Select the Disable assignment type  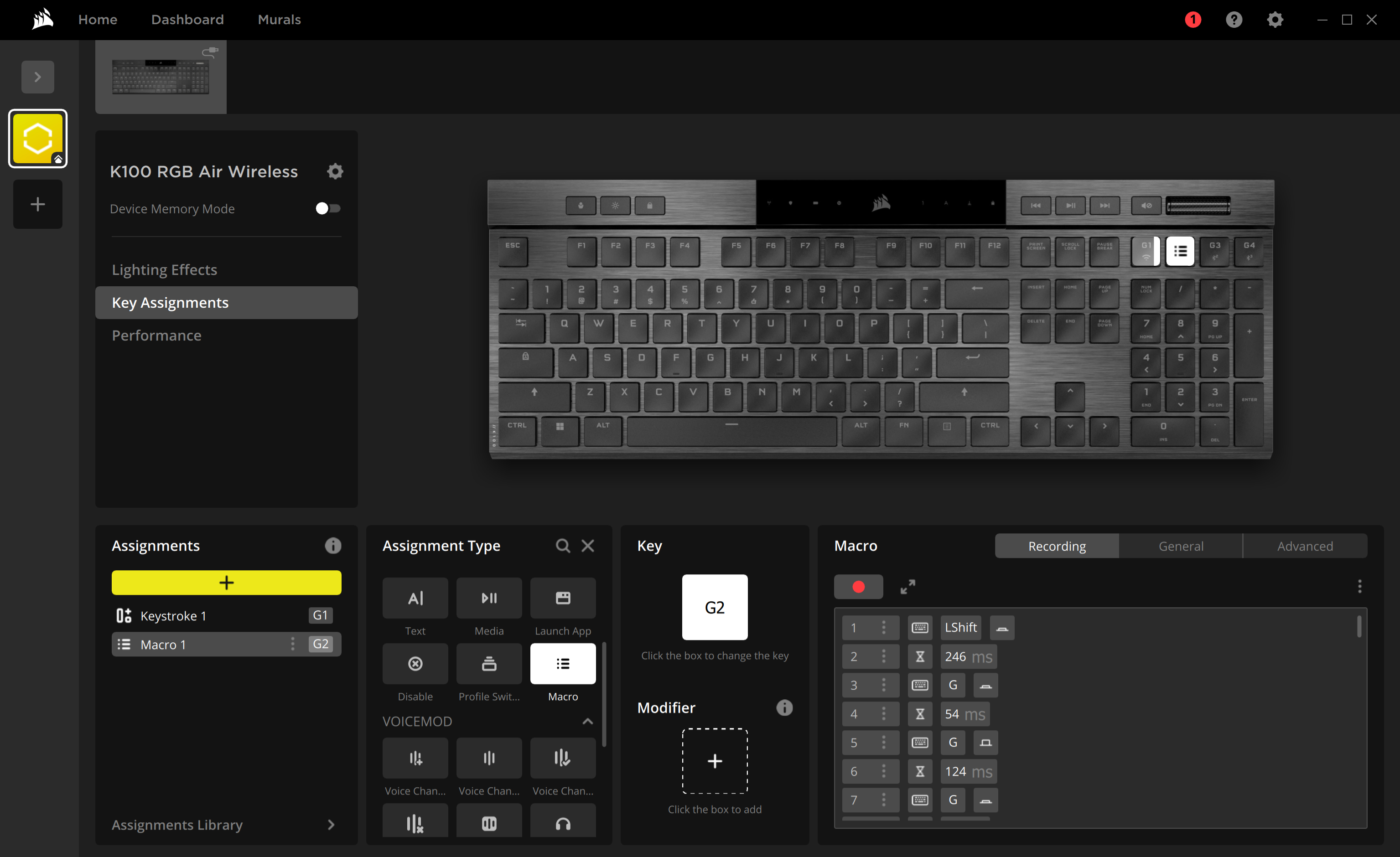pos(415,663)
